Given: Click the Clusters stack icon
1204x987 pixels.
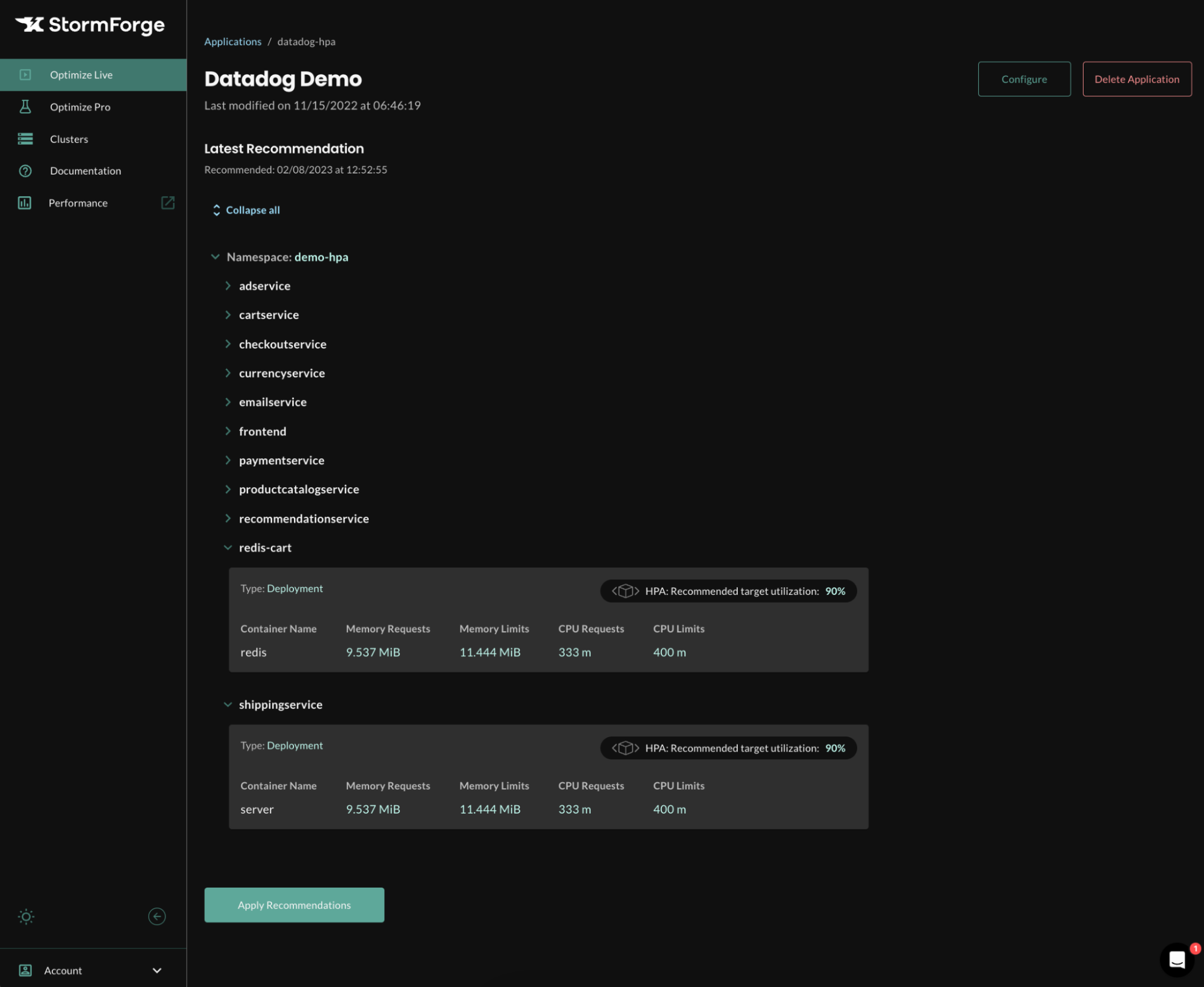Looking at the screenshot, I should click(x=25, y=139).
